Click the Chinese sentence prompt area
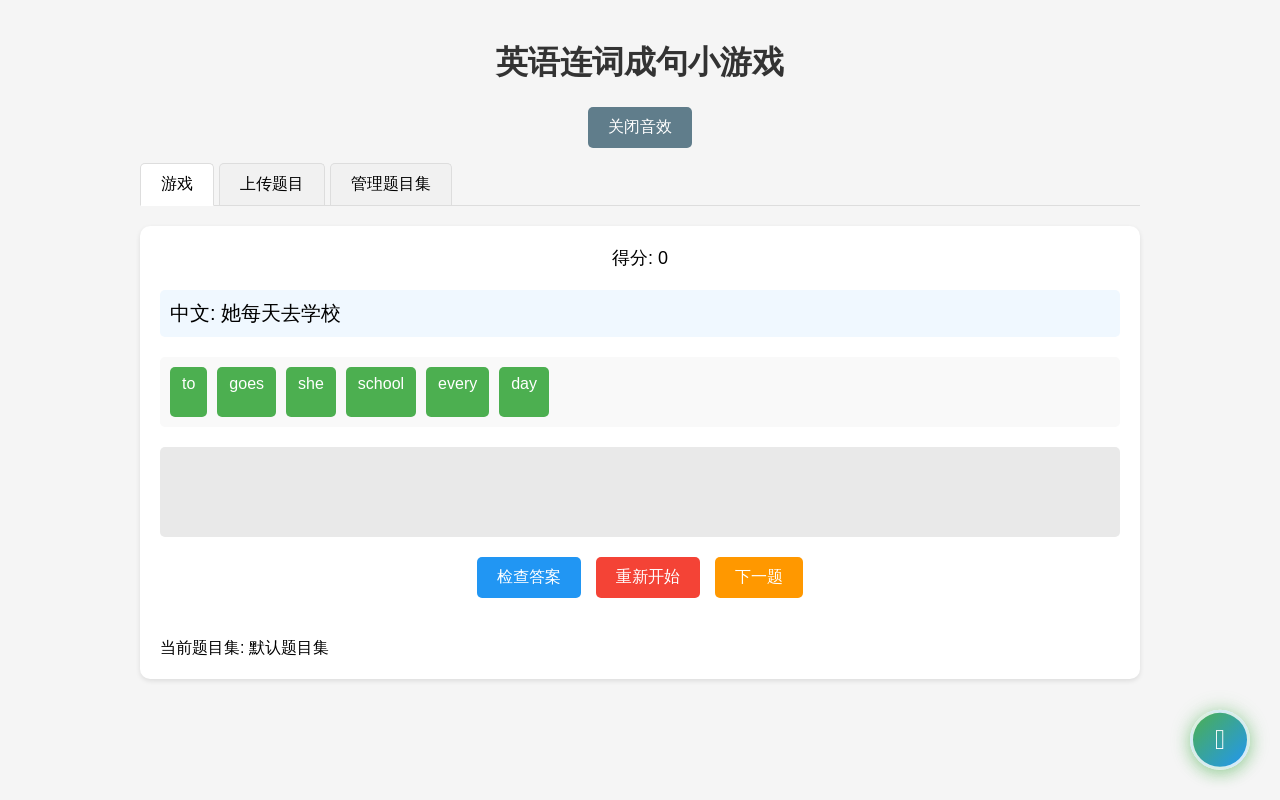 [x=640, y=313]
